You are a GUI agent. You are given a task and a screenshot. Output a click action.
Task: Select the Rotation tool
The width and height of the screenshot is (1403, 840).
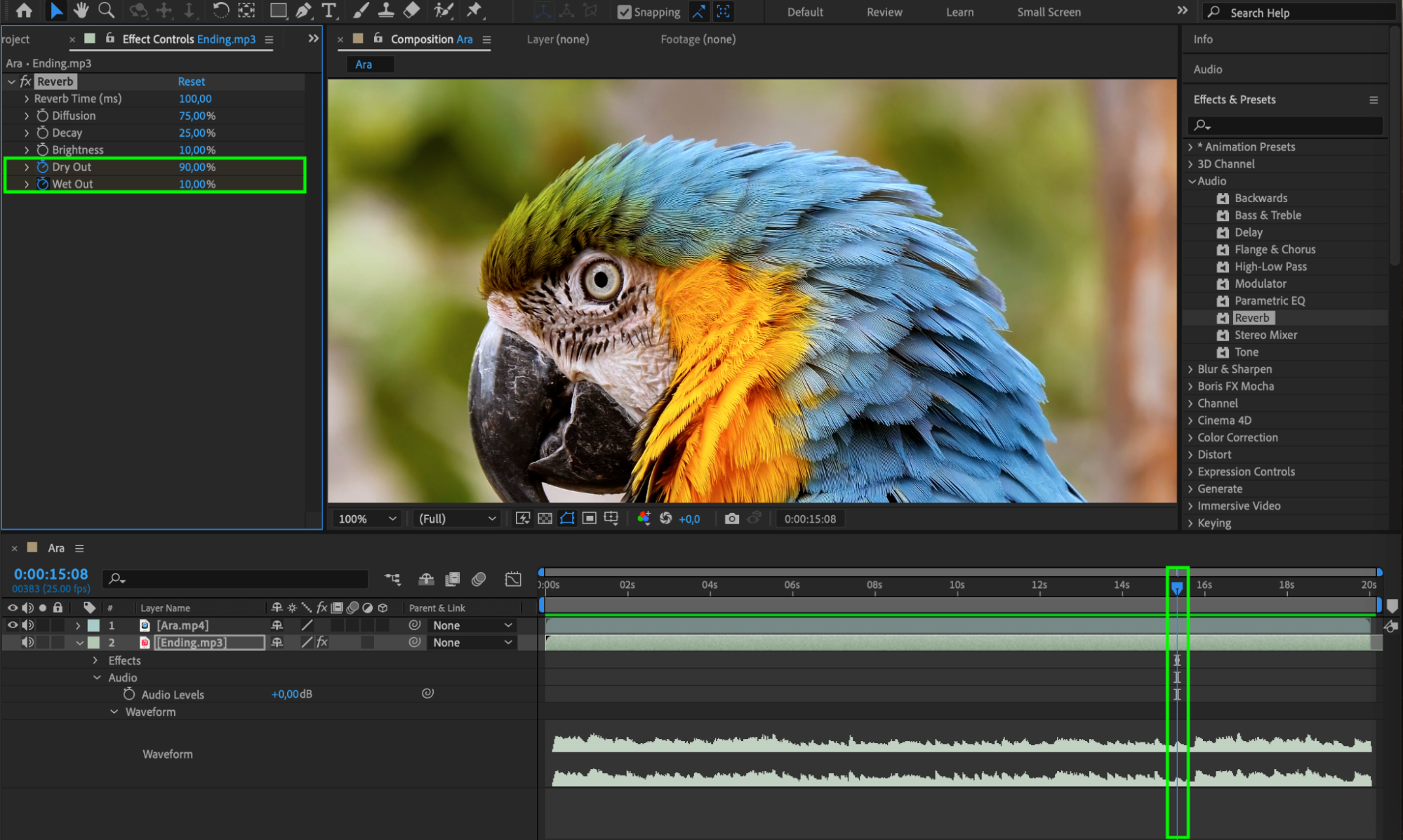[x=220, y=11]
